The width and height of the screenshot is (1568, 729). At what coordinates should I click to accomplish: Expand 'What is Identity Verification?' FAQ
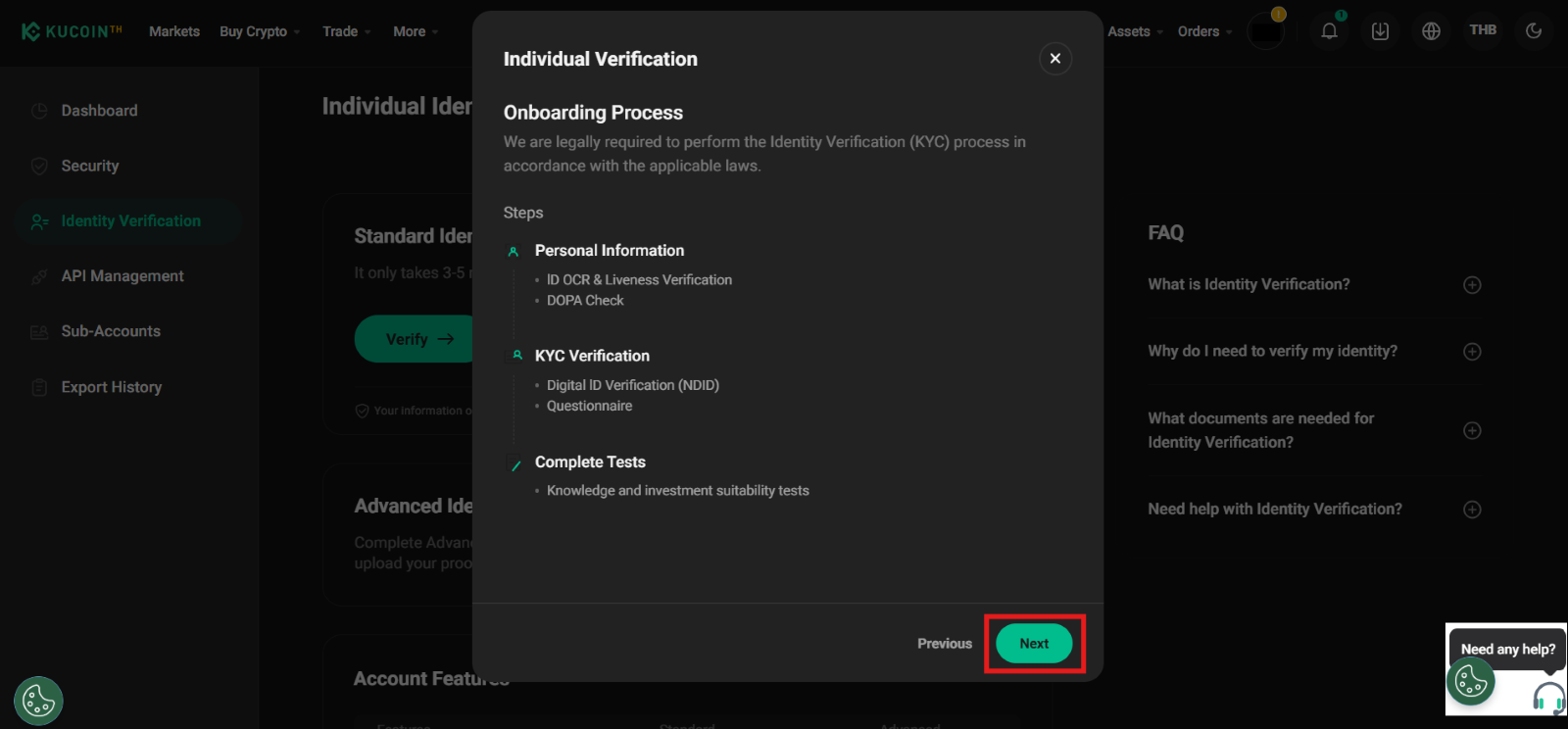tap(1472, 285)
